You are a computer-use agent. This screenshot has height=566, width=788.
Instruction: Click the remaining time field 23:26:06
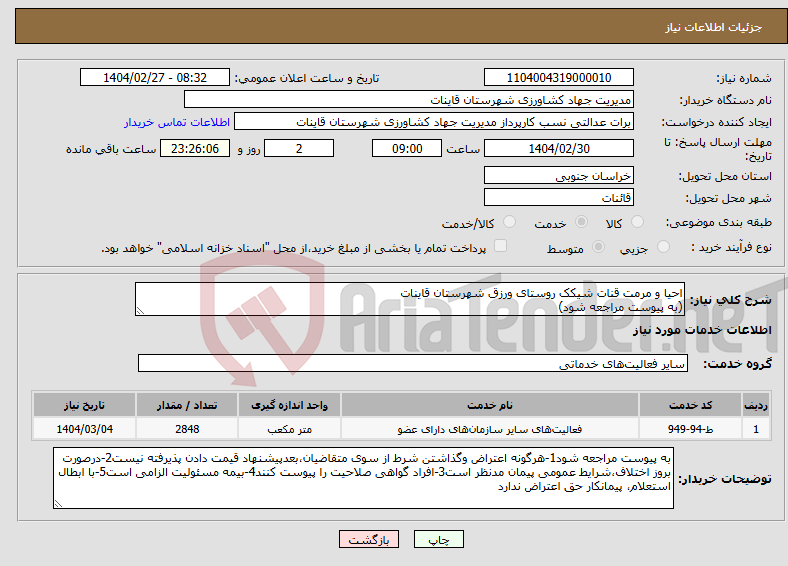(x=195, y=148)
